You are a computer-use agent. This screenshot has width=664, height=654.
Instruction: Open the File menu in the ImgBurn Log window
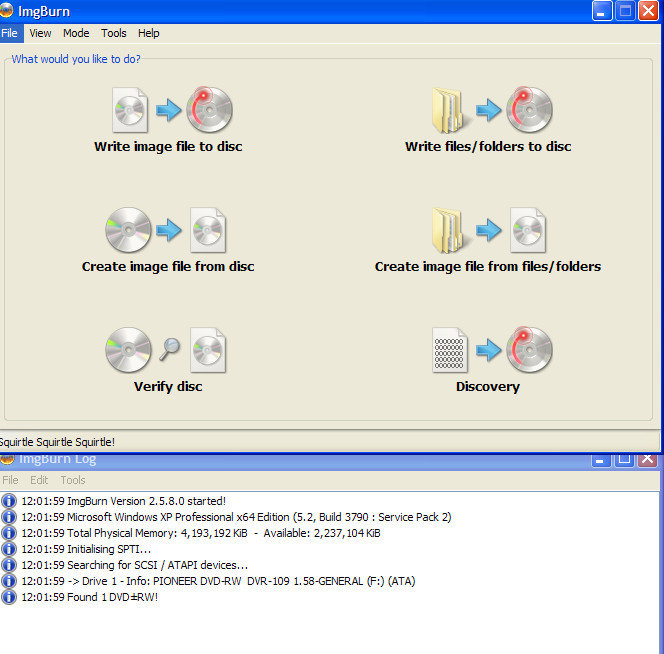point(10,480)
